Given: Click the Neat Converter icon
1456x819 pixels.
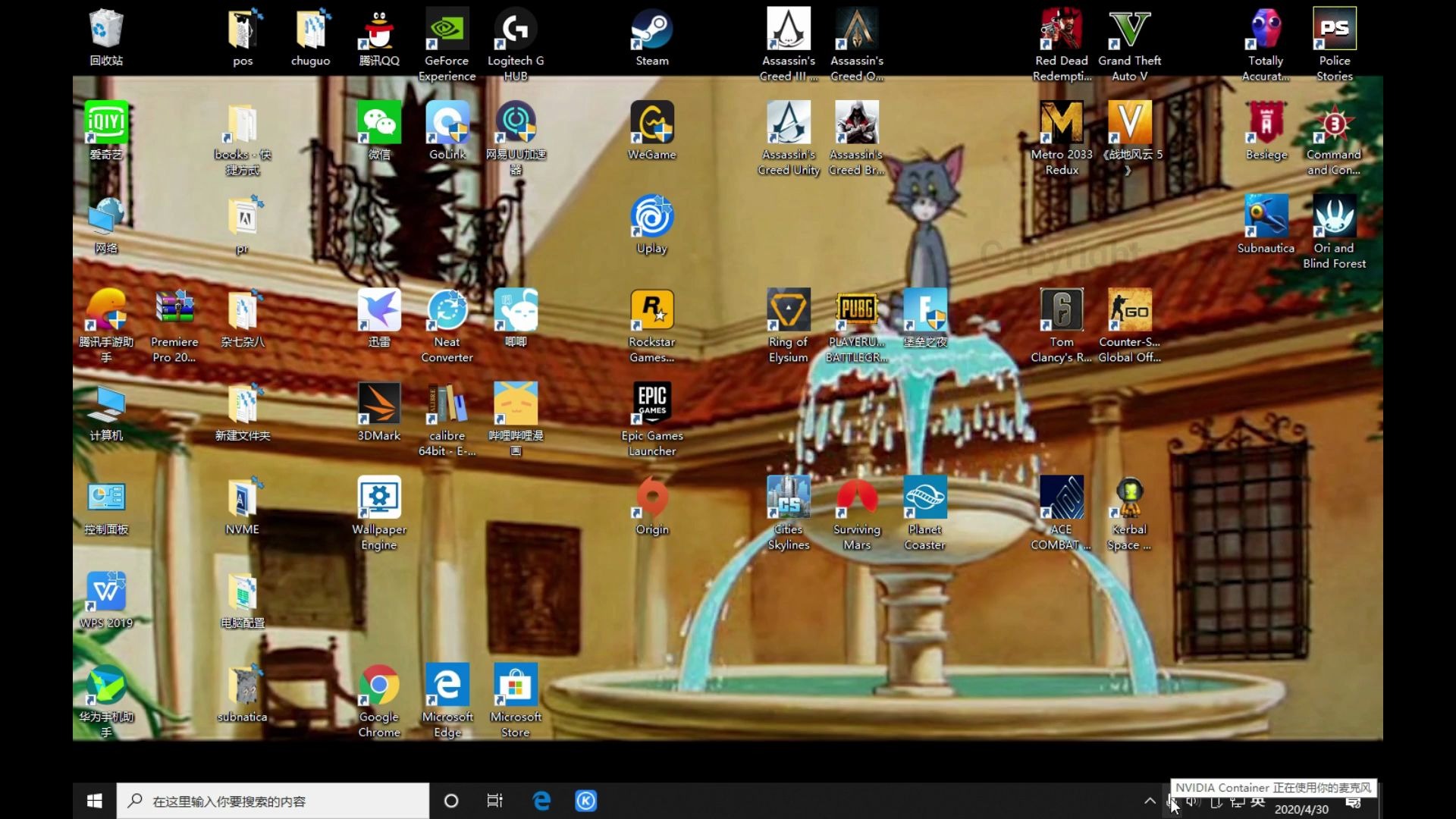Looking at the screenshot, I should tap(447, 326).
